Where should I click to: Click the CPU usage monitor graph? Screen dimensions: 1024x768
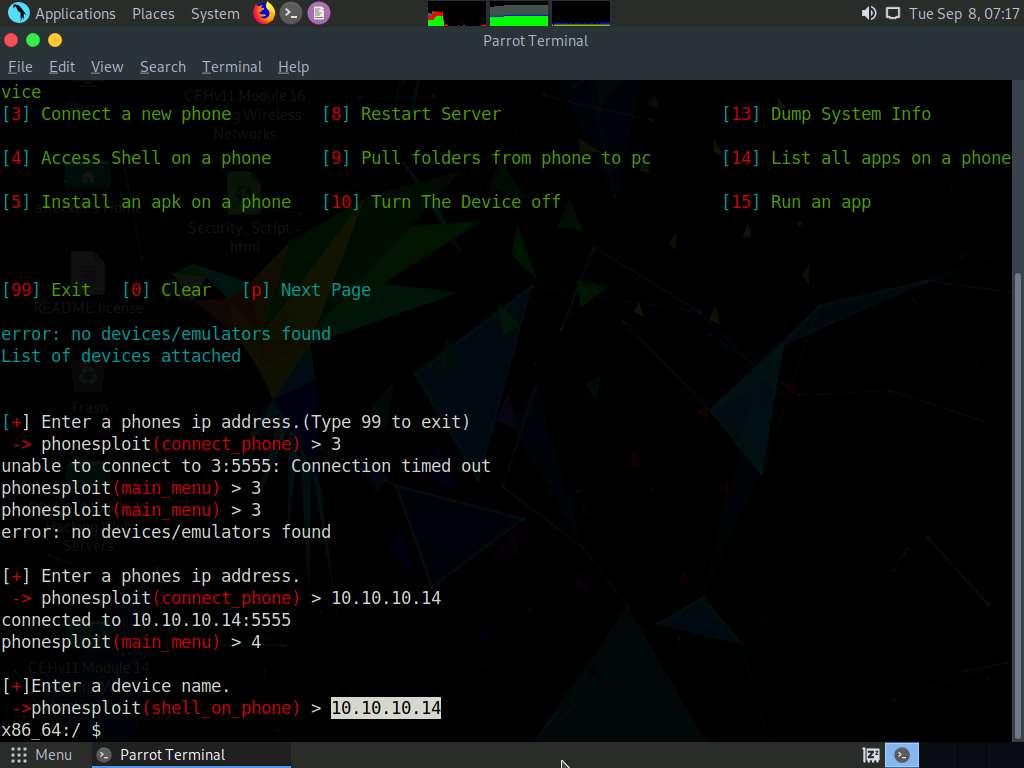tap(455, 13)
